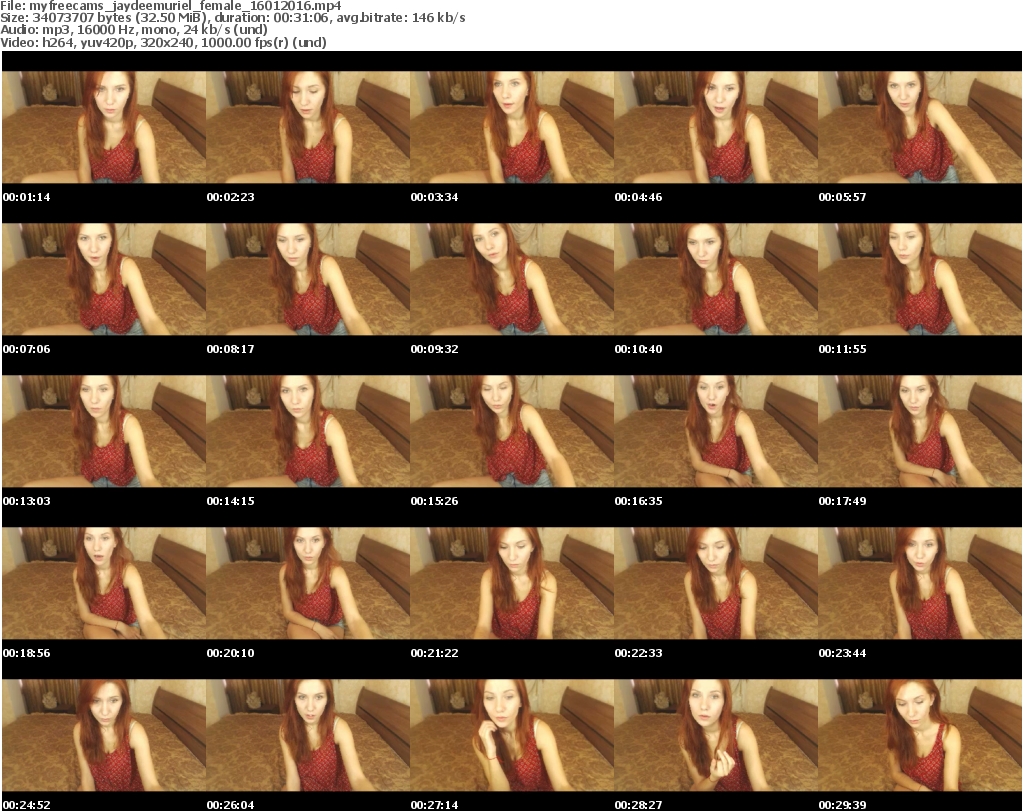This screenshot has height=811, width=1024.
Task: Click the file name line in header
Action: (x=170, y=6)
